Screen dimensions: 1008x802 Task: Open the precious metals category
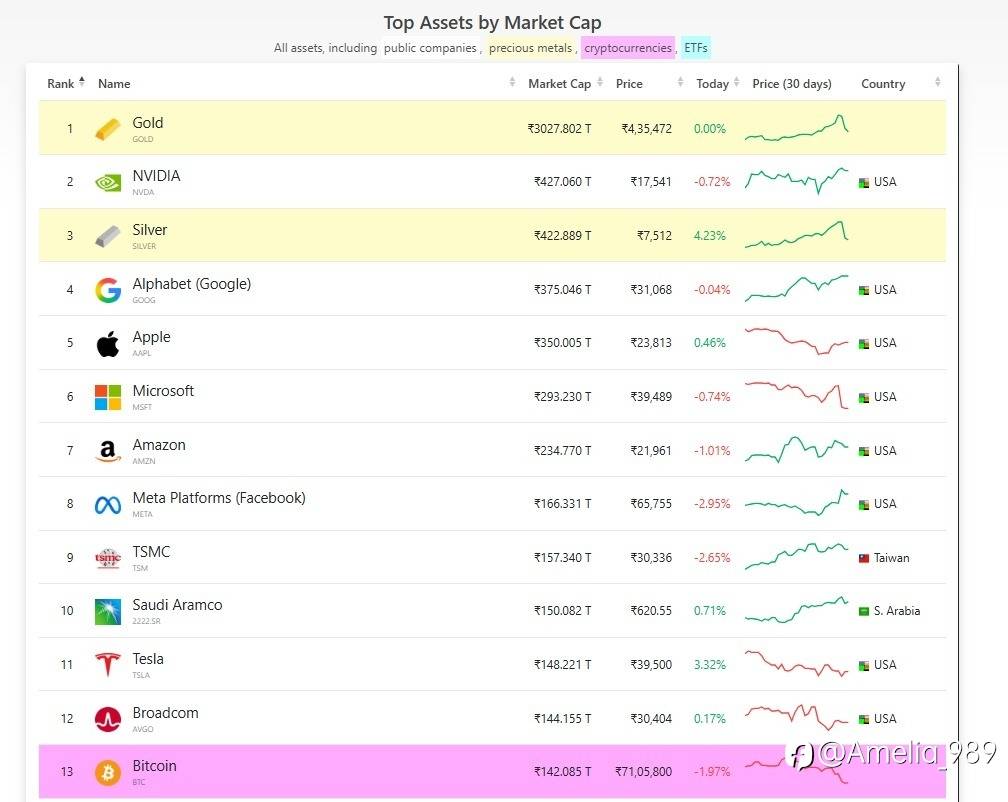[530, 48]
